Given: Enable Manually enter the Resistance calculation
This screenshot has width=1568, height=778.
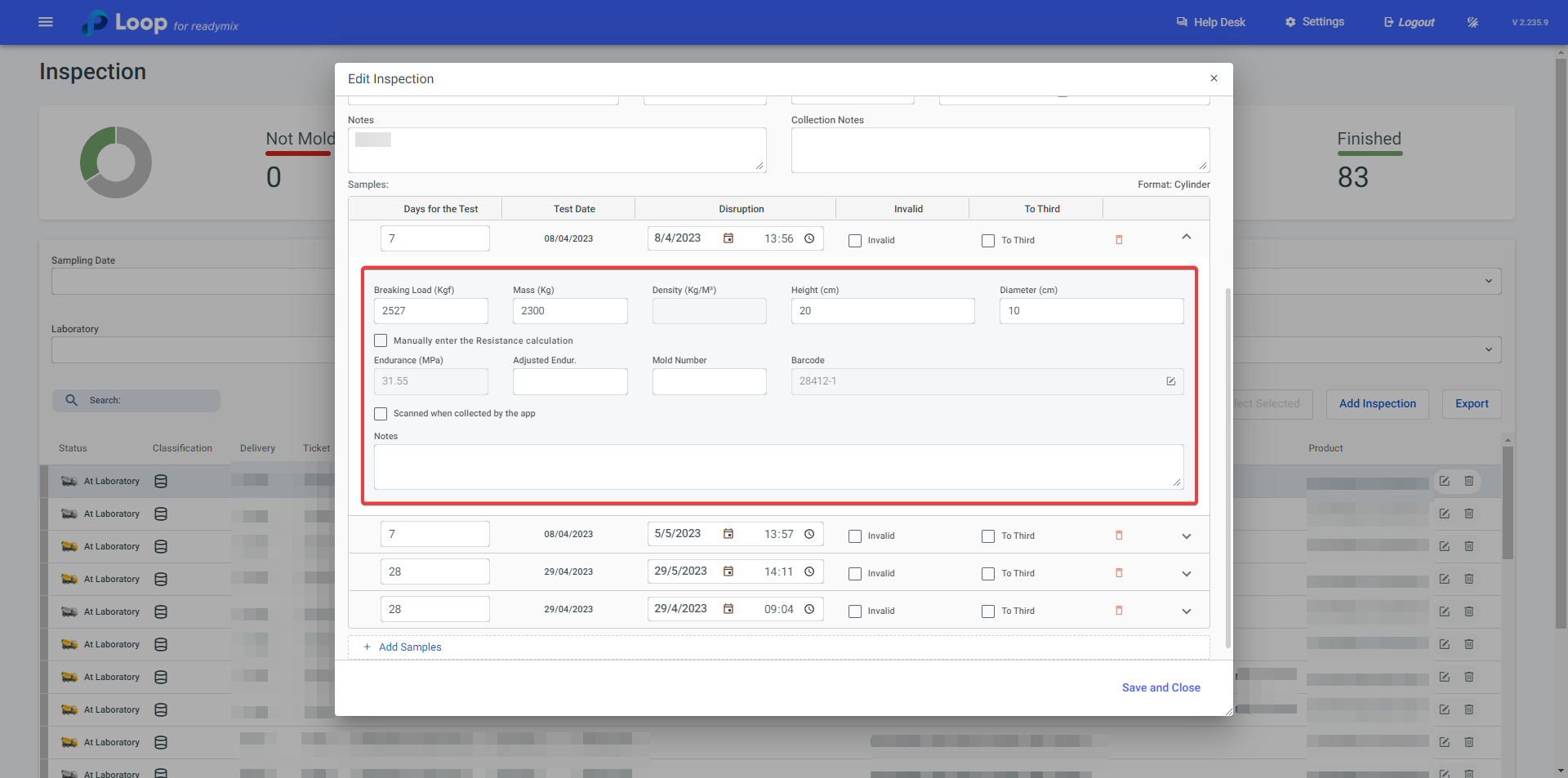Looking at the screenshot, I should tap(381, 340).
